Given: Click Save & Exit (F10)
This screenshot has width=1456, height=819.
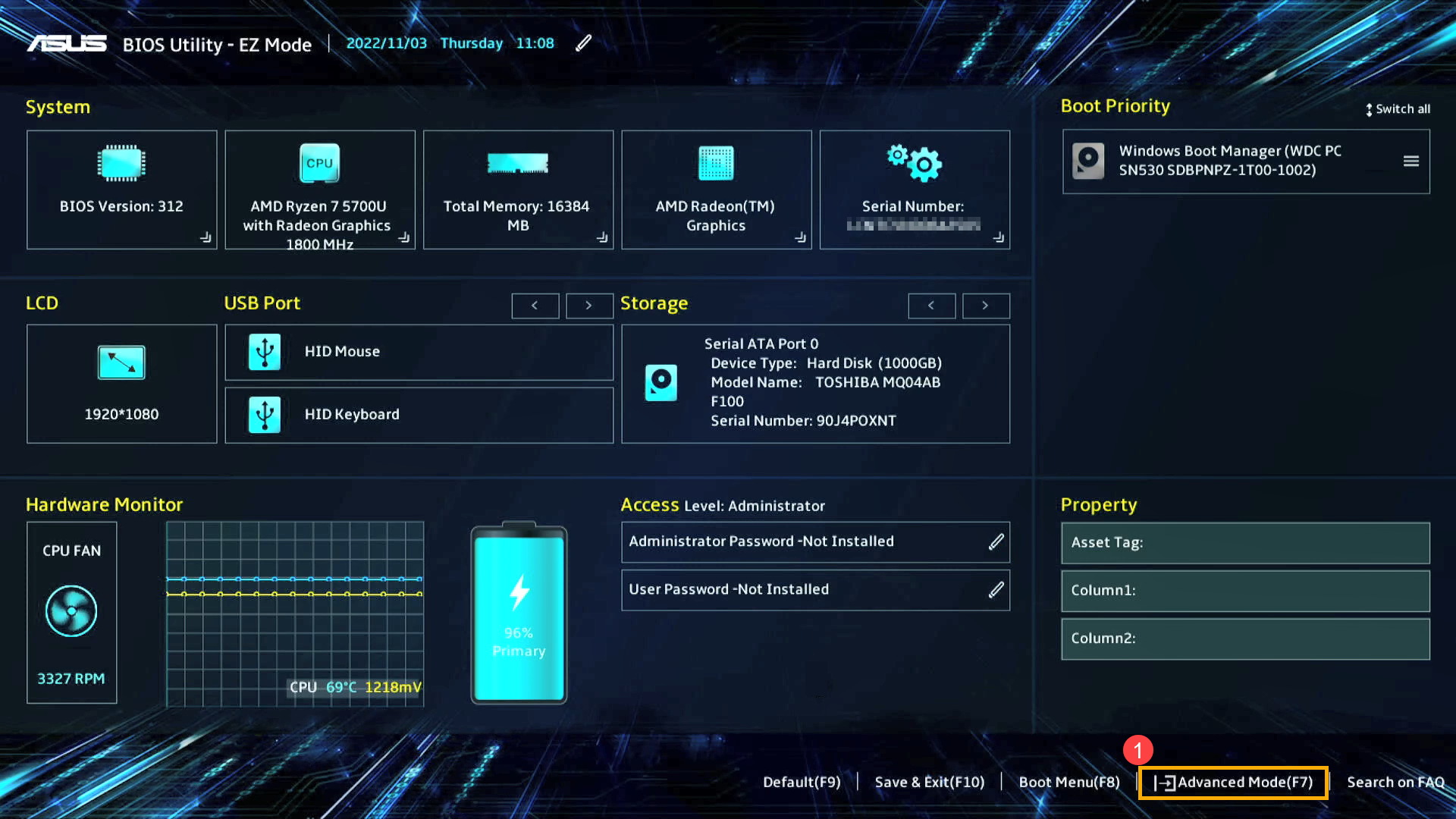Looking at the screenshot, I should coord(929,783).
